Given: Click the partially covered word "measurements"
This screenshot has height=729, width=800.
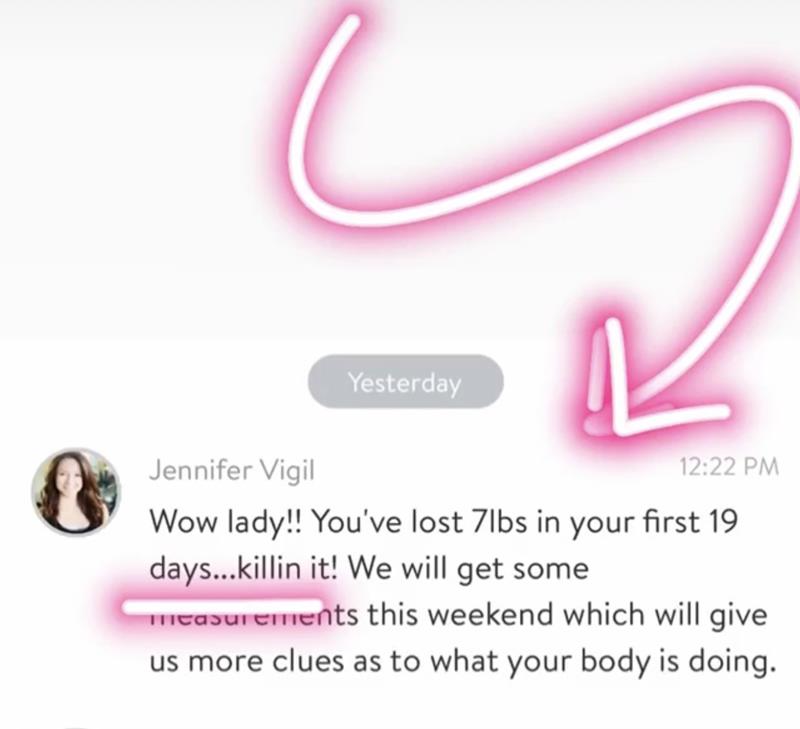Looking at the screenshot, I should [x=254, y=615].
